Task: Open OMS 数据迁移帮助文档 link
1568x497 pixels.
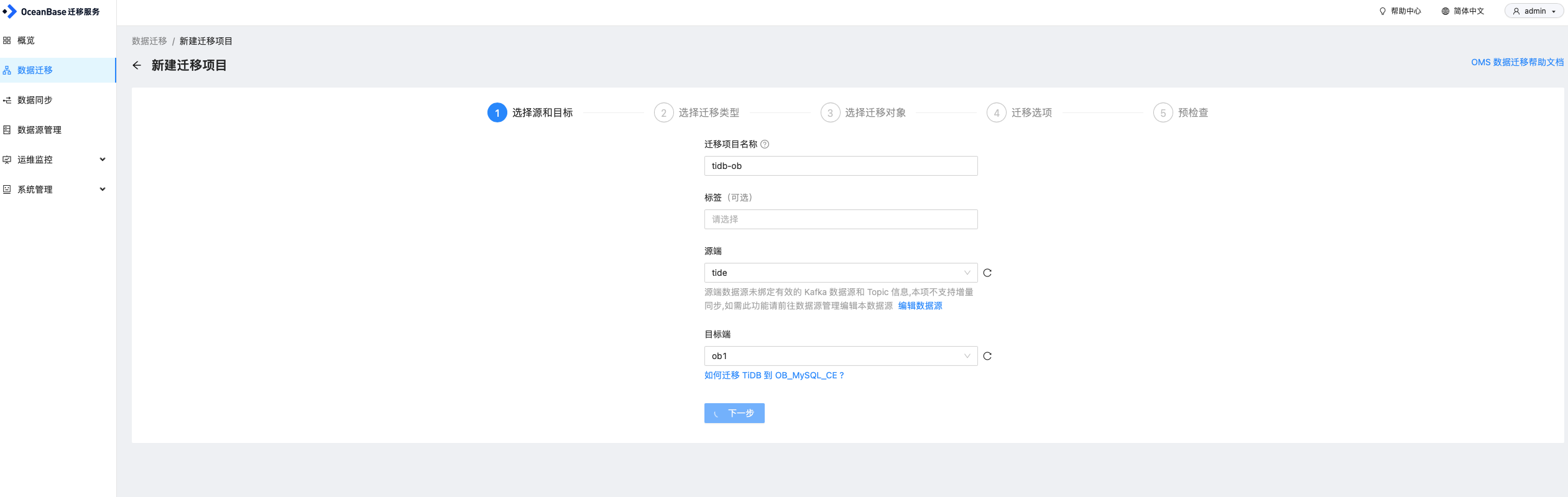Action: pyautogui.click(x=1517, y=62)
